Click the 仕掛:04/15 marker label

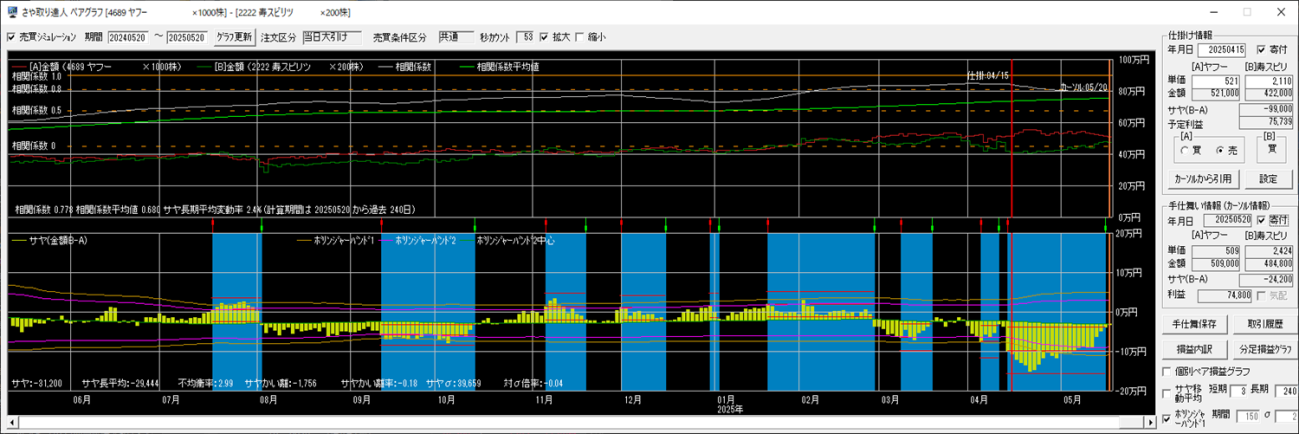[990, 75]
